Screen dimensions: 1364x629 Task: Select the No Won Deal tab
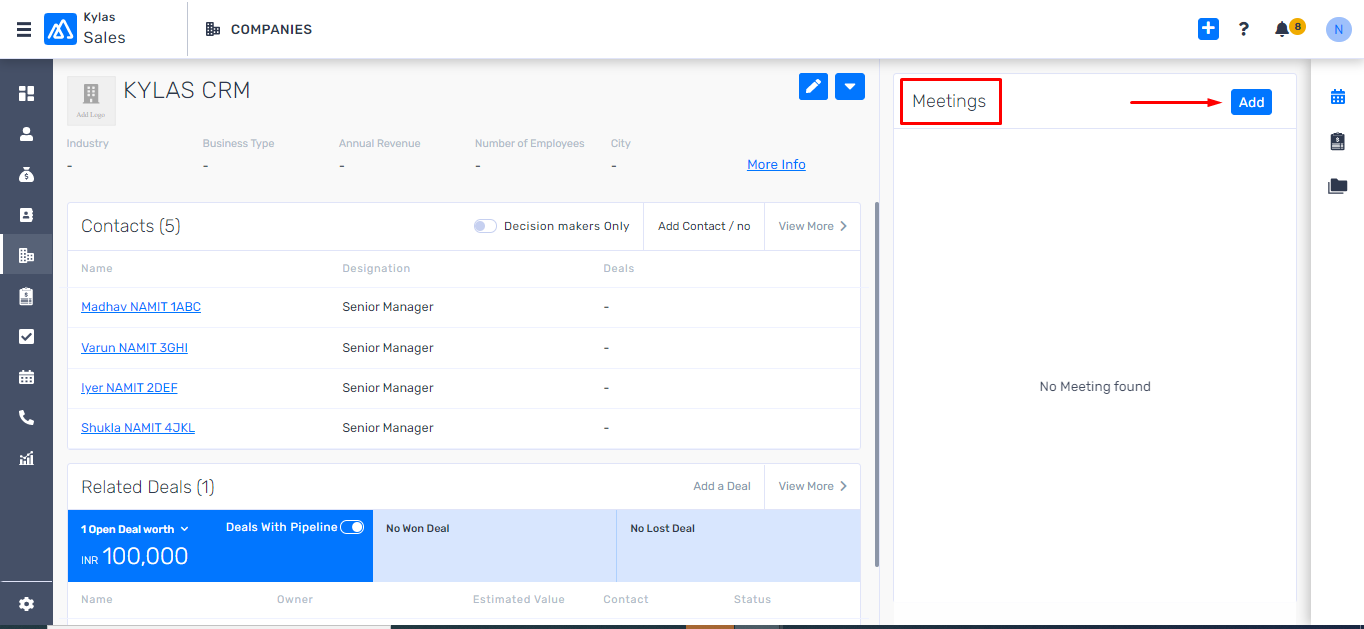click(495, 546)
